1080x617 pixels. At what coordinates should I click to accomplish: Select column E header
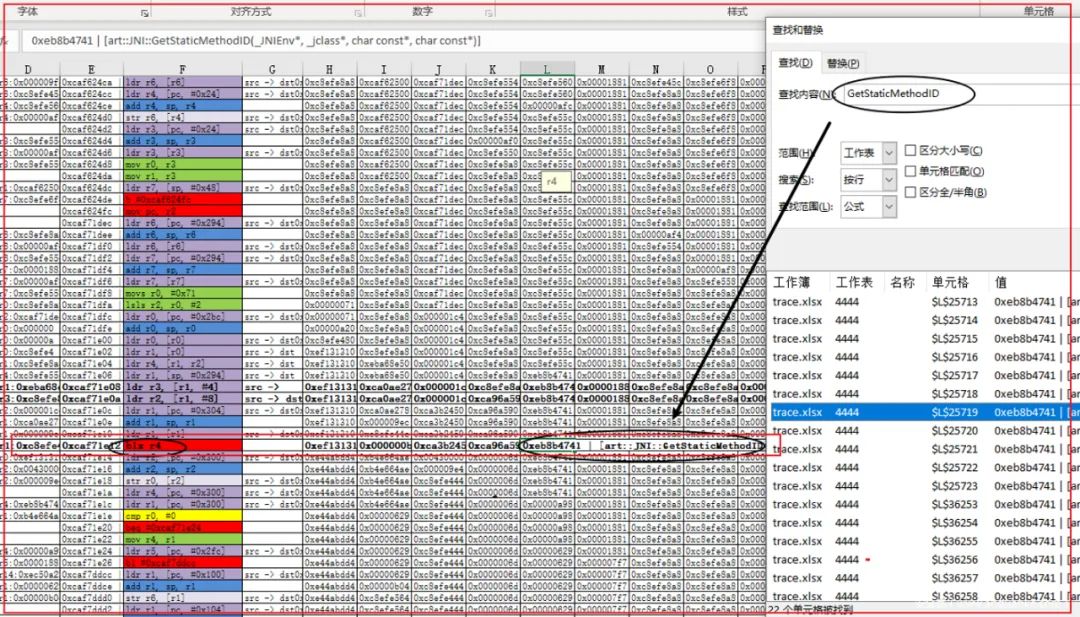[92, 69]
